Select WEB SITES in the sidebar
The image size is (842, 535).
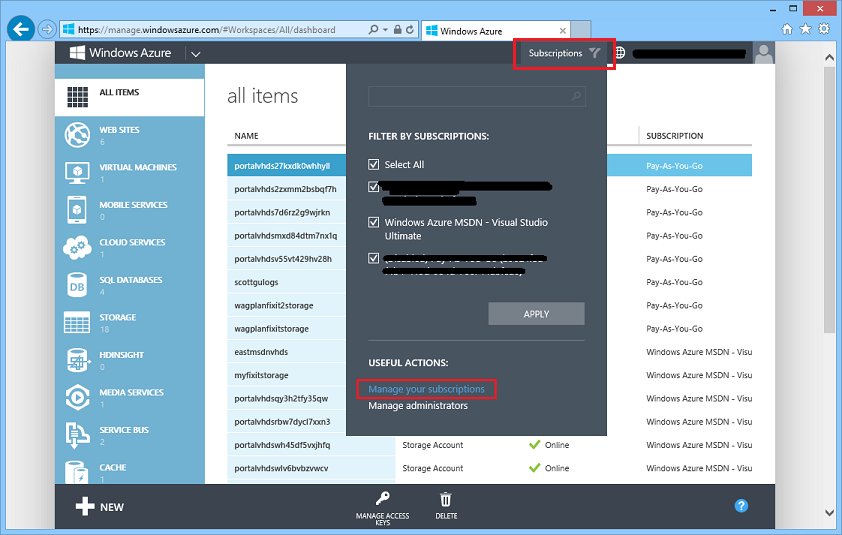129,135
